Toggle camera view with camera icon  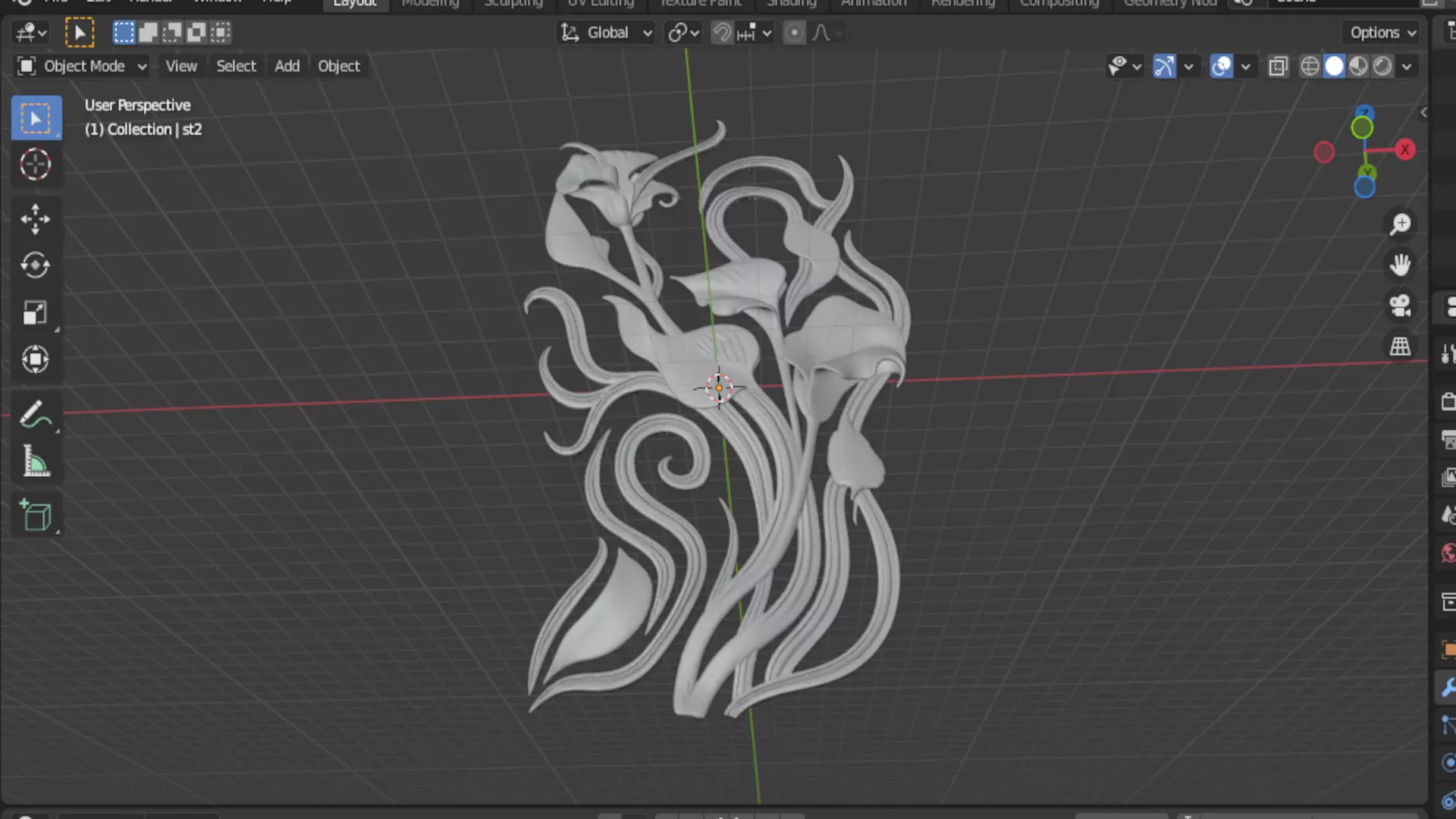(1400, 306)
